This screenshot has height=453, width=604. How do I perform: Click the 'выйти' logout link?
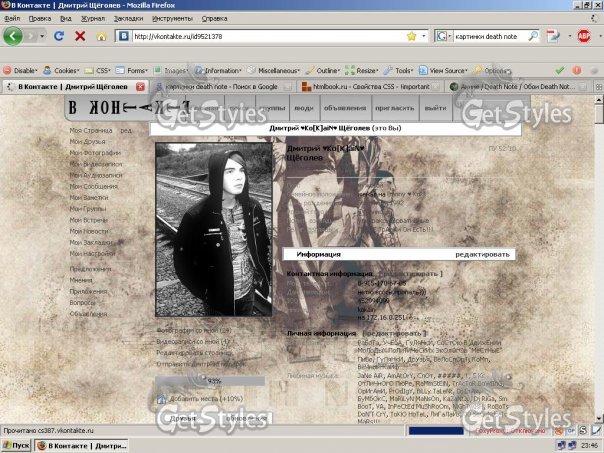(435, 108)
